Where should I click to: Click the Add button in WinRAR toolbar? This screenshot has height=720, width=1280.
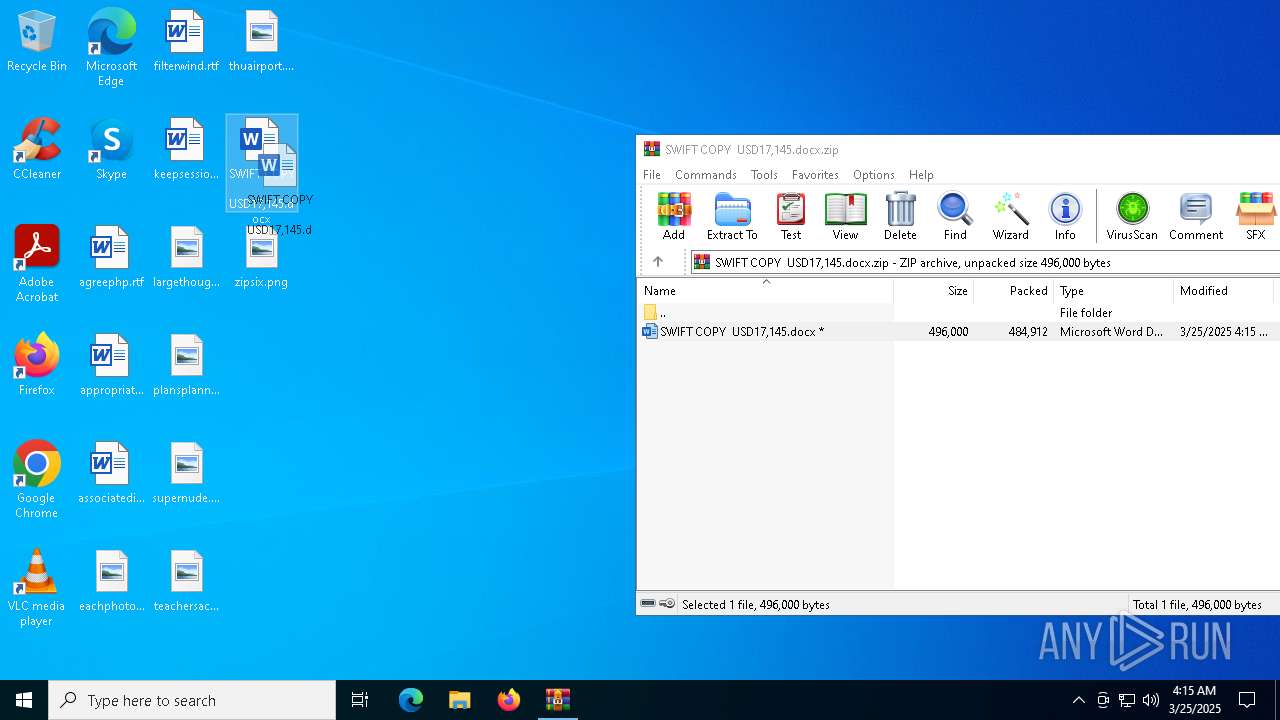[x=673, y=217]
